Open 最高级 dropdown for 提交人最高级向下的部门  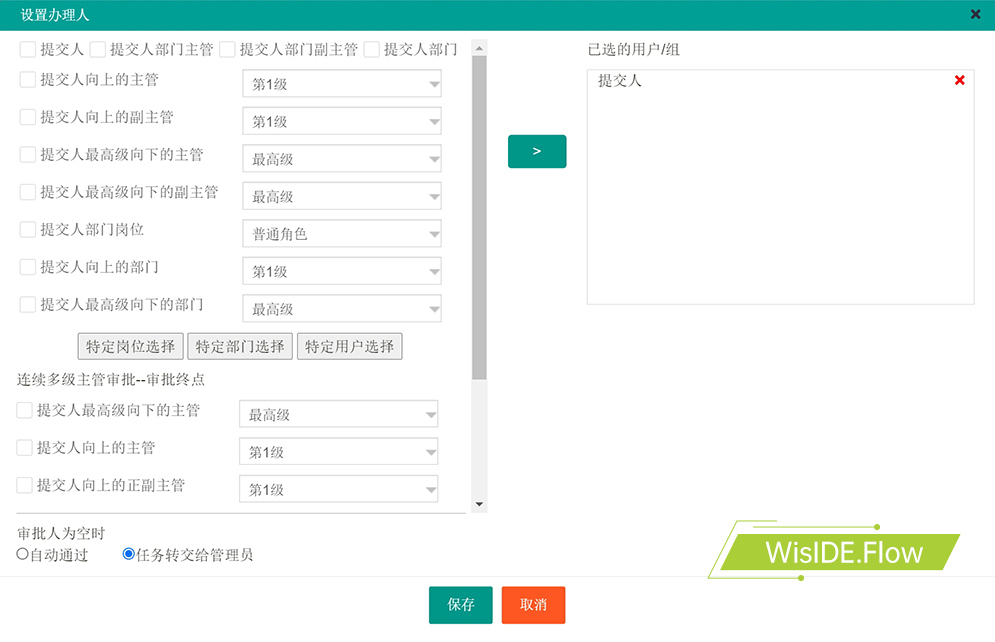click(x=342, y=309)
